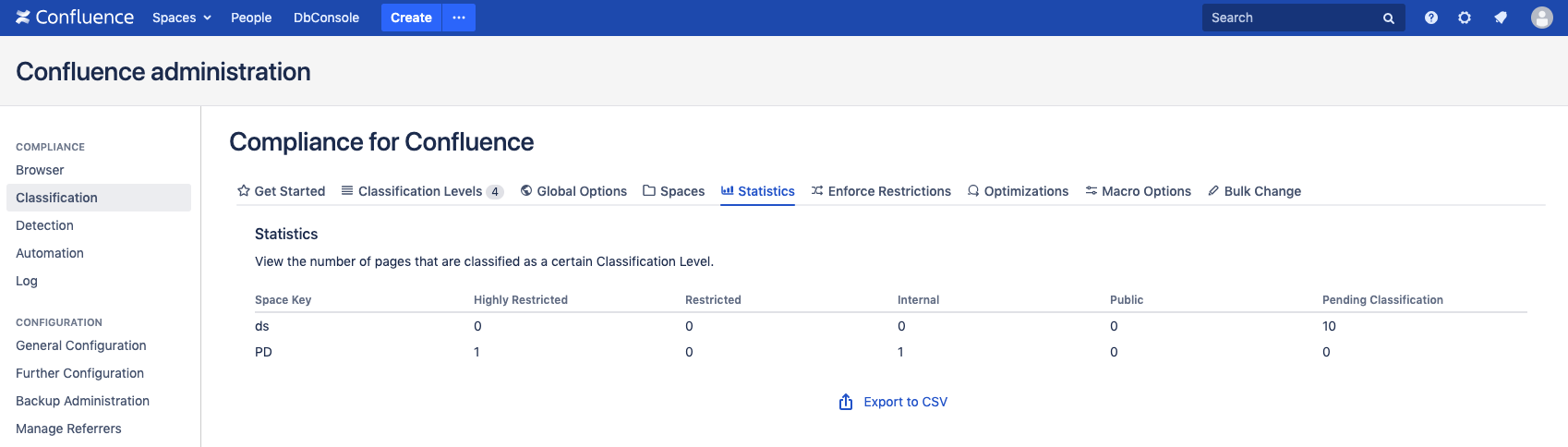Open the user profile avatar
The image size is (1568, 447).
pyautogui.click(x=1541, y=18)
